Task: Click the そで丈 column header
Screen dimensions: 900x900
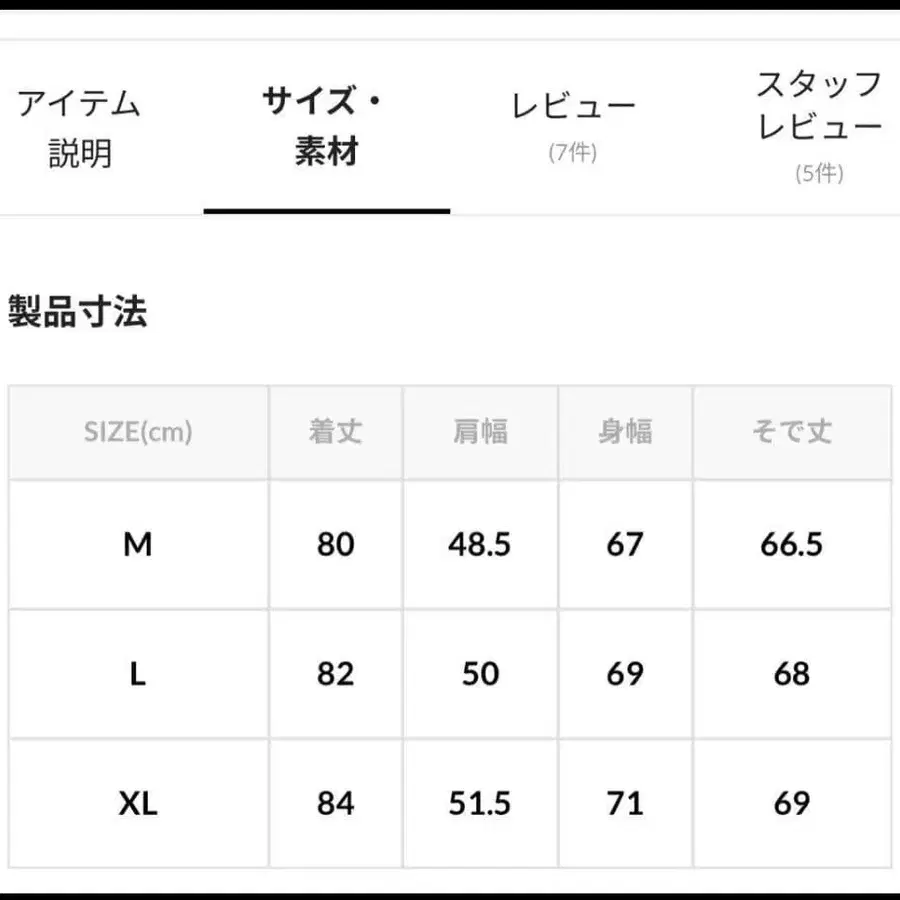Action: pos(791,432)
